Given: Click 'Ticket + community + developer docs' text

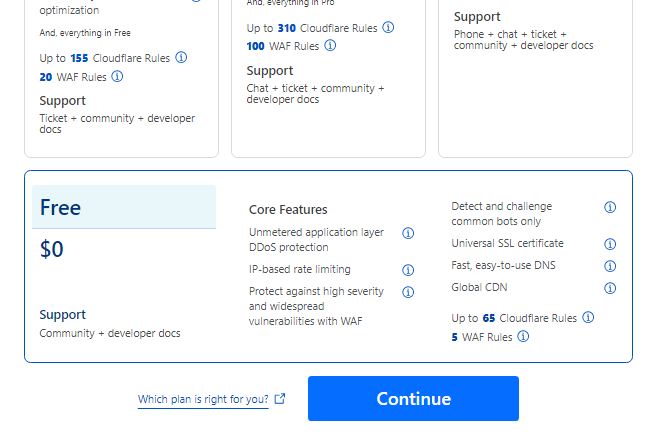Looking at the screenshot, I should pos(117,124).
